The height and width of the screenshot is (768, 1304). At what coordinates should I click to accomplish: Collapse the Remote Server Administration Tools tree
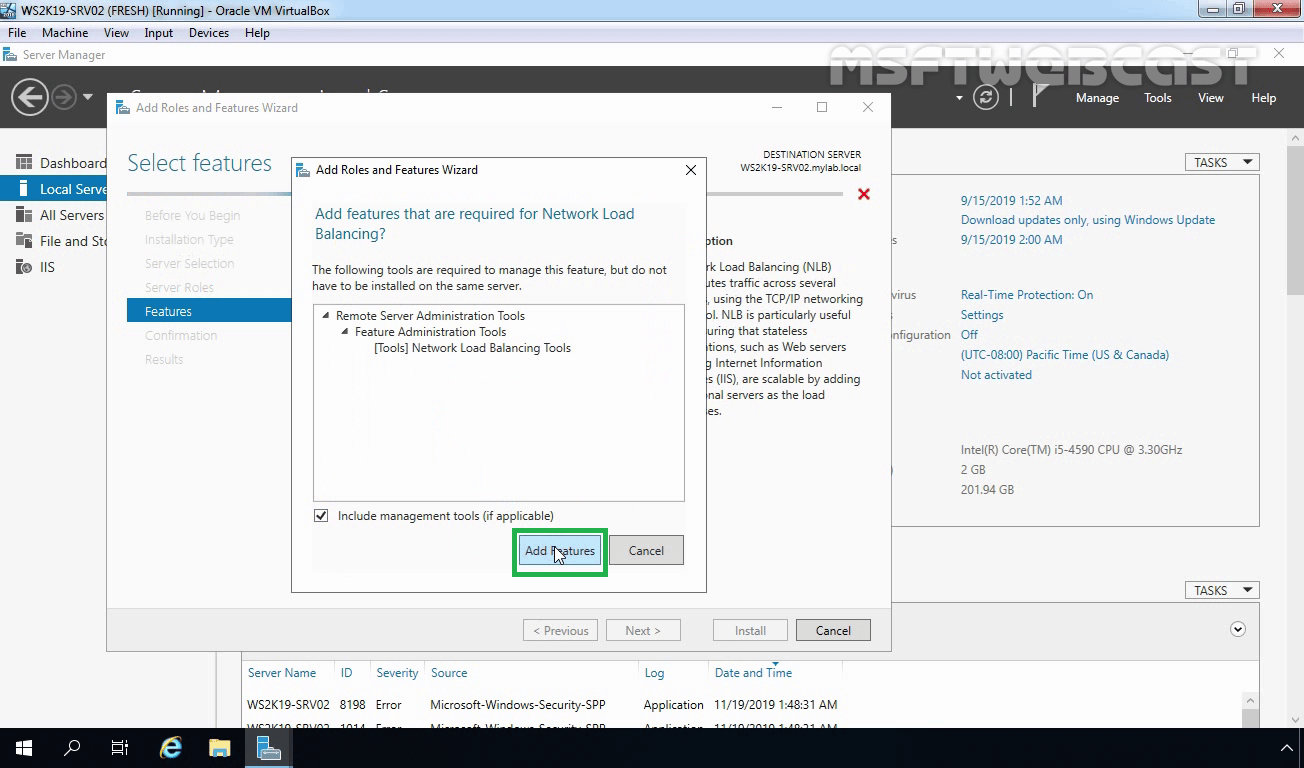point(325,315)
